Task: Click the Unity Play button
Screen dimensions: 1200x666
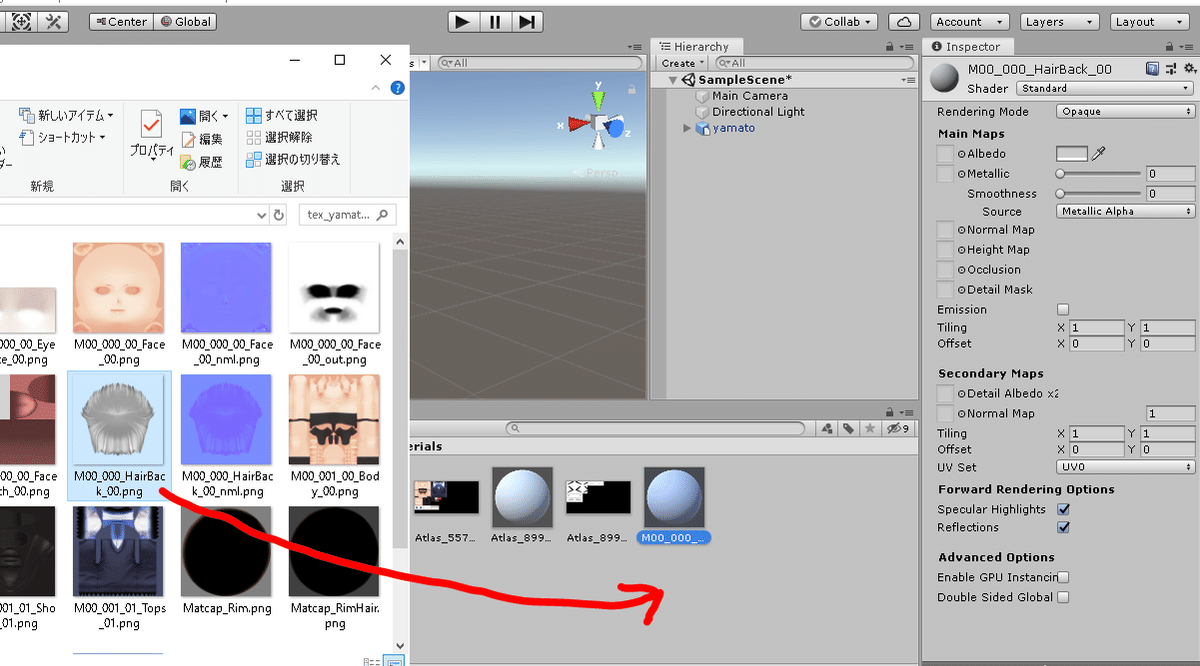Action: 461,21
